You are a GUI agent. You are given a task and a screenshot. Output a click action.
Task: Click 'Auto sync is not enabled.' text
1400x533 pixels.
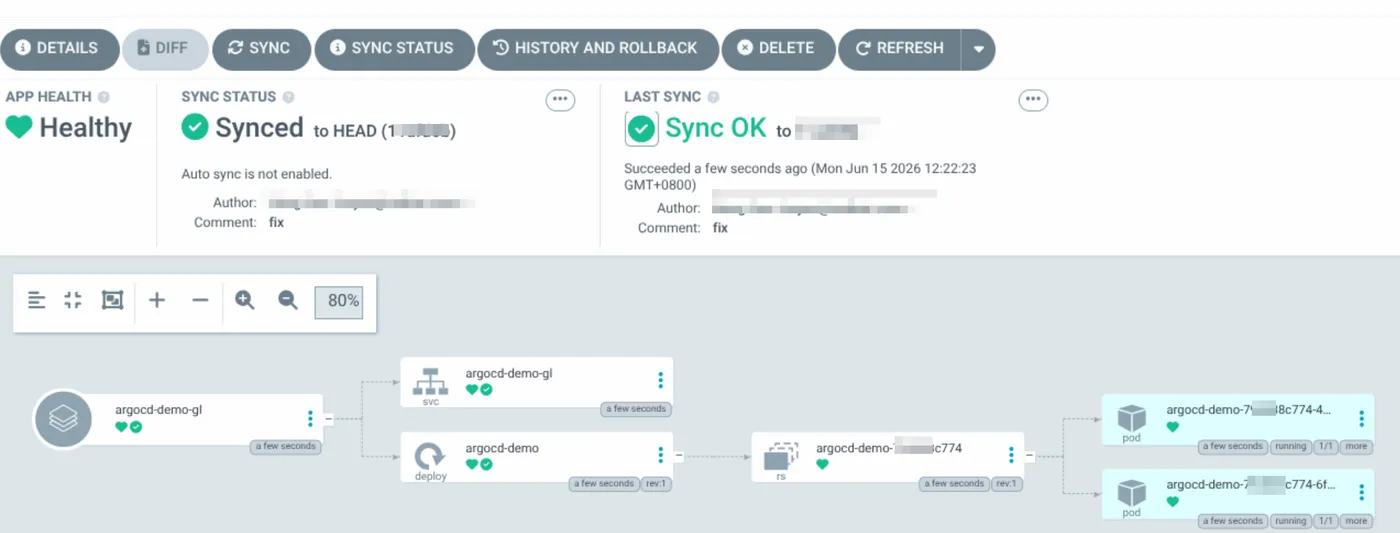[257, 174]
